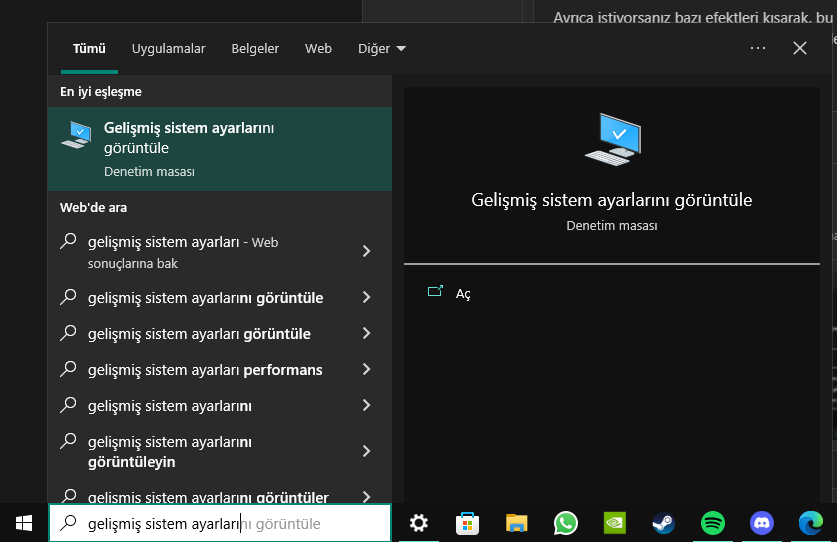Select the Web tab
The image size is (837, 542).
click(318, 49)
